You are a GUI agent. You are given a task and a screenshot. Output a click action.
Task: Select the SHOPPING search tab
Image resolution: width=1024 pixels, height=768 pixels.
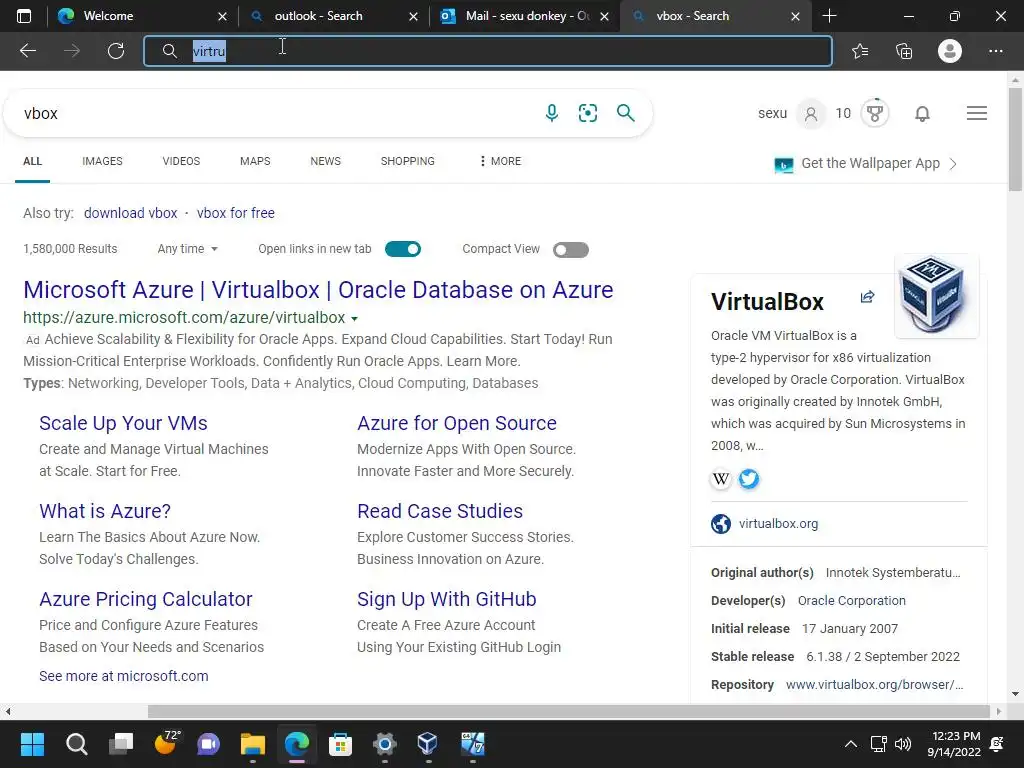click(408, 161)
